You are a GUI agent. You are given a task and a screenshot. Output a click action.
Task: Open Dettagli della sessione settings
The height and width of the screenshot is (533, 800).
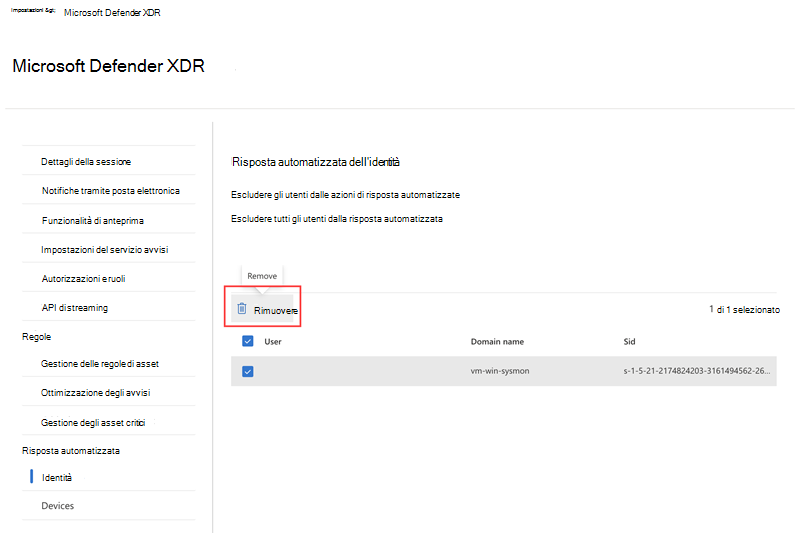[86, 162]
